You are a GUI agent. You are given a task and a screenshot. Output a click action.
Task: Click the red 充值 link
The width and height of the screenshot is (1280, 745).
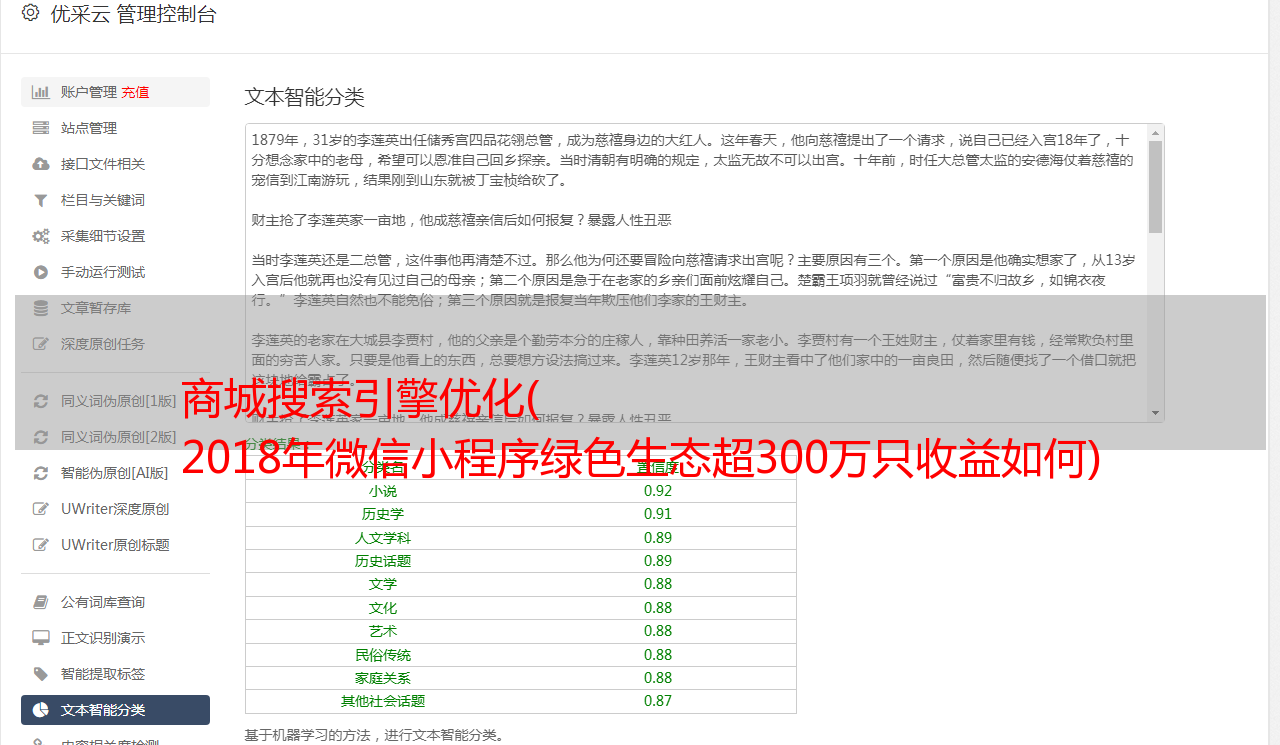point(136,92)
